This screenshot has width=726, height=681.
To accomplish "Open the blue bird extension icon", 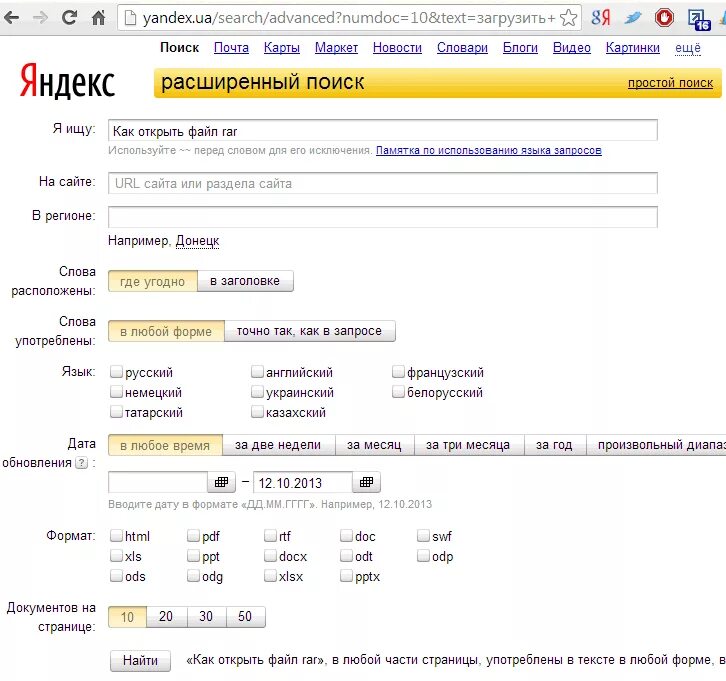I will click(632, 18).
